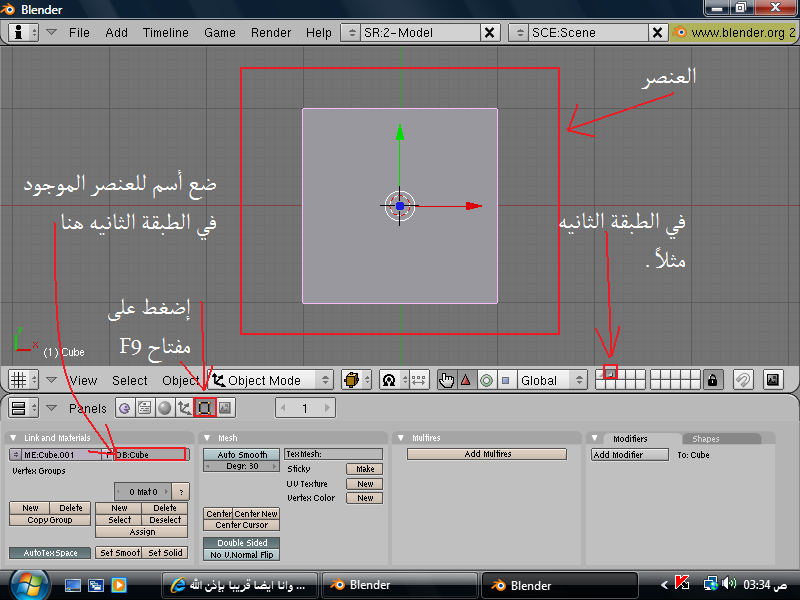Click the Make button next to Sticky
This screenshot has height=600, width=800.
tap(365, 469)
